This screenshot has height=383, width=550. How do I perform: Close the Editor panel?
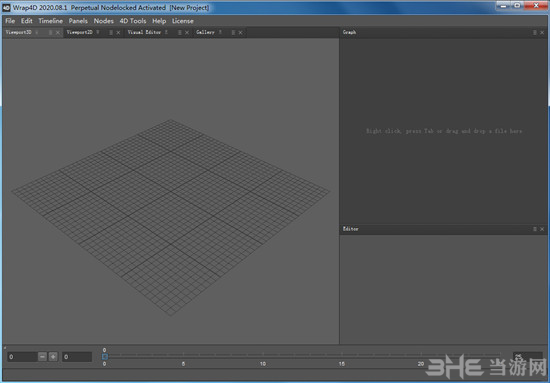pos(542,229)
